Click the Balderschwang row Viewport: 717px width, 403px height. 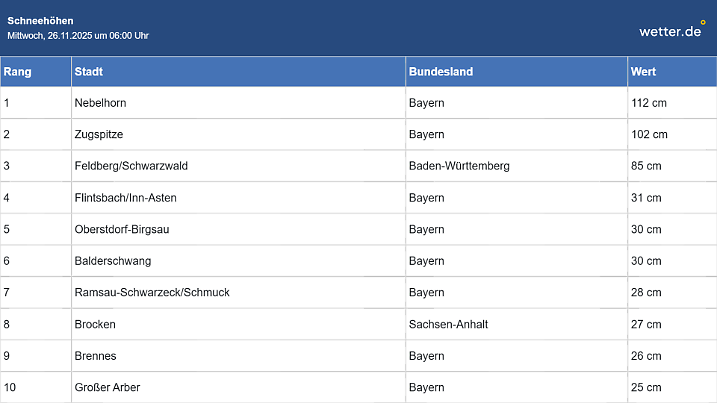pos(113,261)
